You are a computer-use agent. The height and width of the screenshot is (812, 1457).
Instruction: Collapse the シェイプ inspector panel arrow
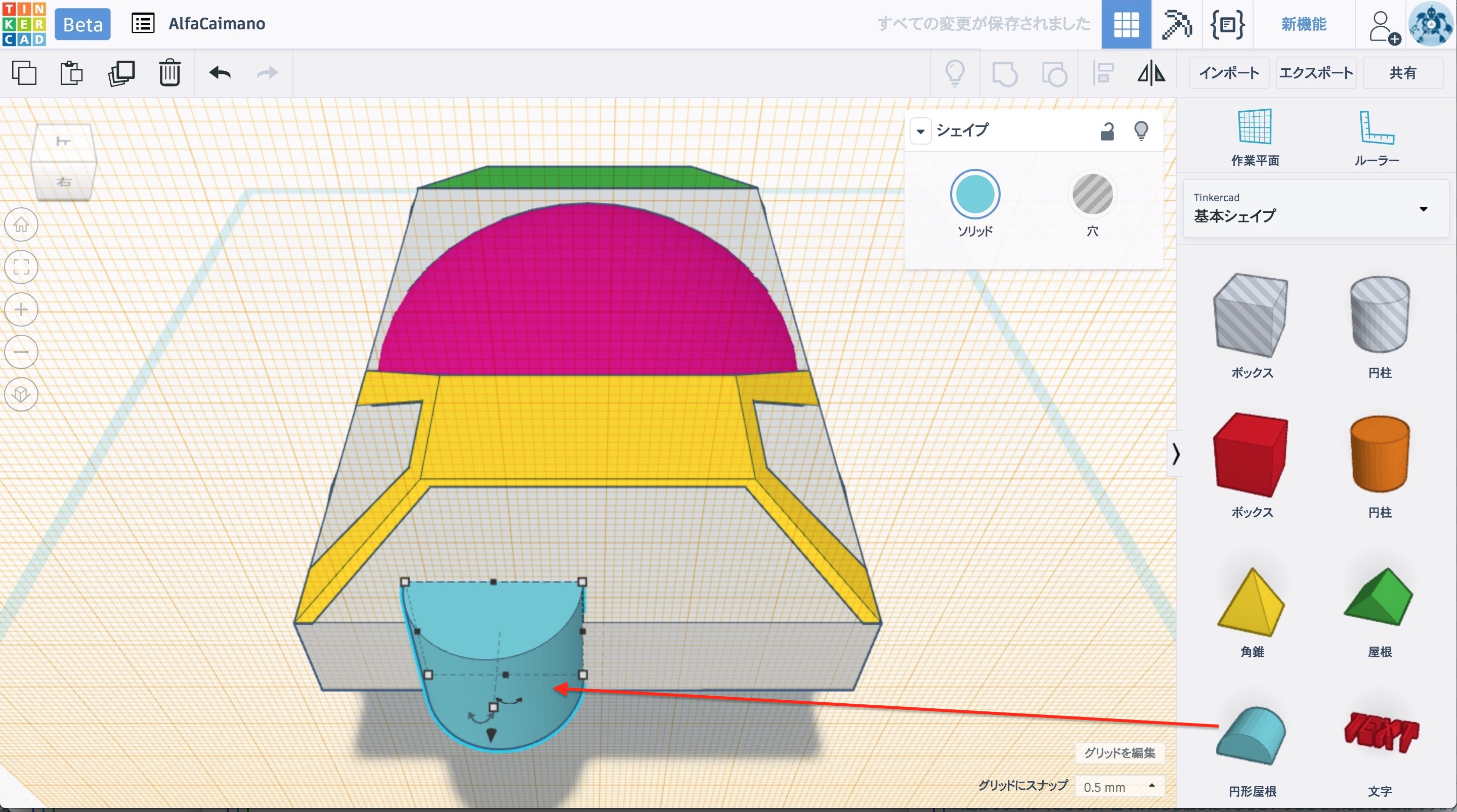pos(920,132)
